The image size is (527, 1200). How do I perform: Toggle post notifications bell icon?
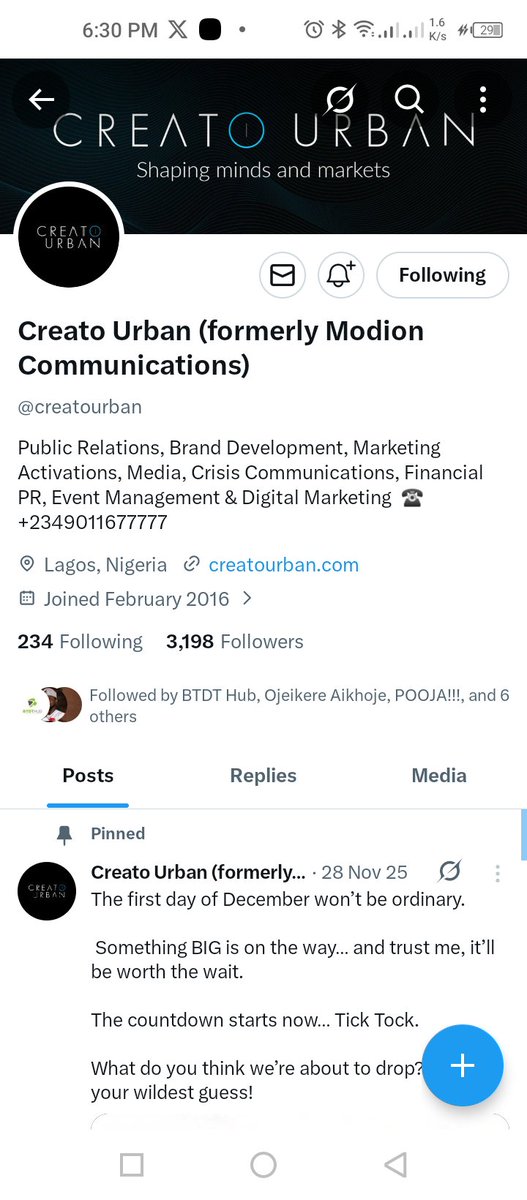(x=342, y=275)
